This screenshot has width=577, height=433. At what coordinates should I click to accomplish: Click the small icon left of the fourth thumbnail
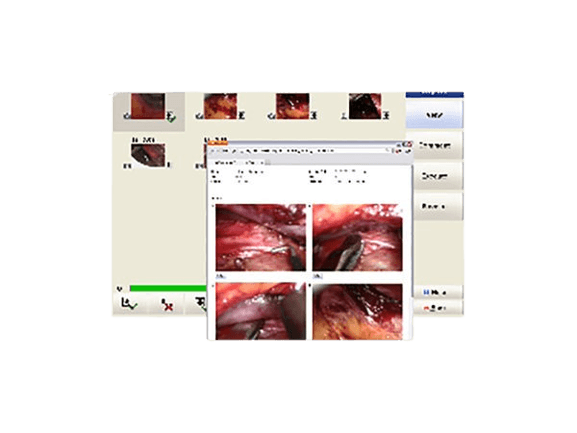click(x=344, y=116)
